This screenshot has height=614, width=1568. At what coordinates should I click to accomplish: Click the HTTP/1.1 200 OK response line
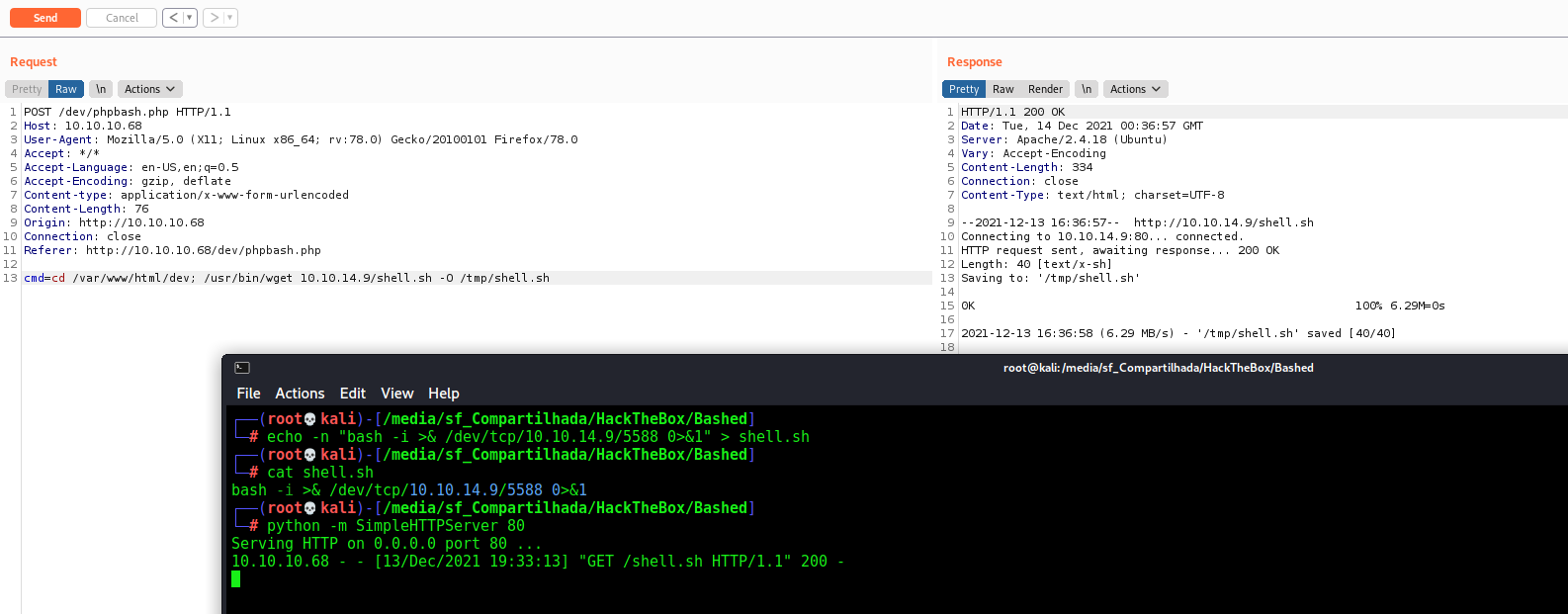click(x=1012, y=112)
